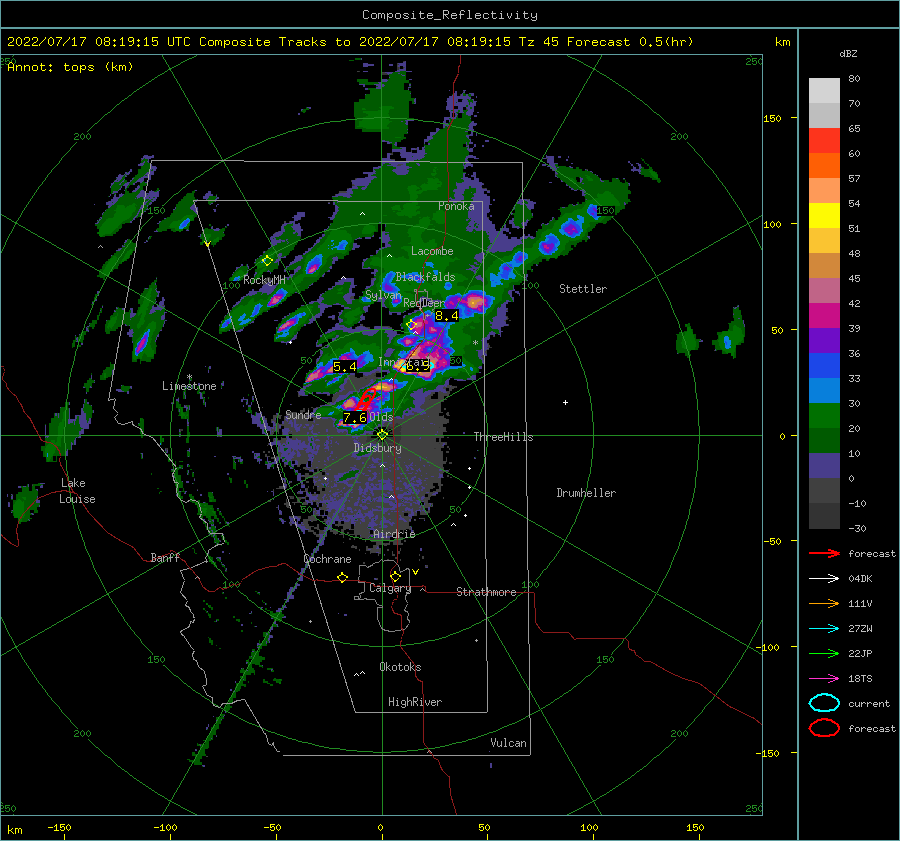Pick the blue swatch between 36 and 33

[x=824, y=365]
